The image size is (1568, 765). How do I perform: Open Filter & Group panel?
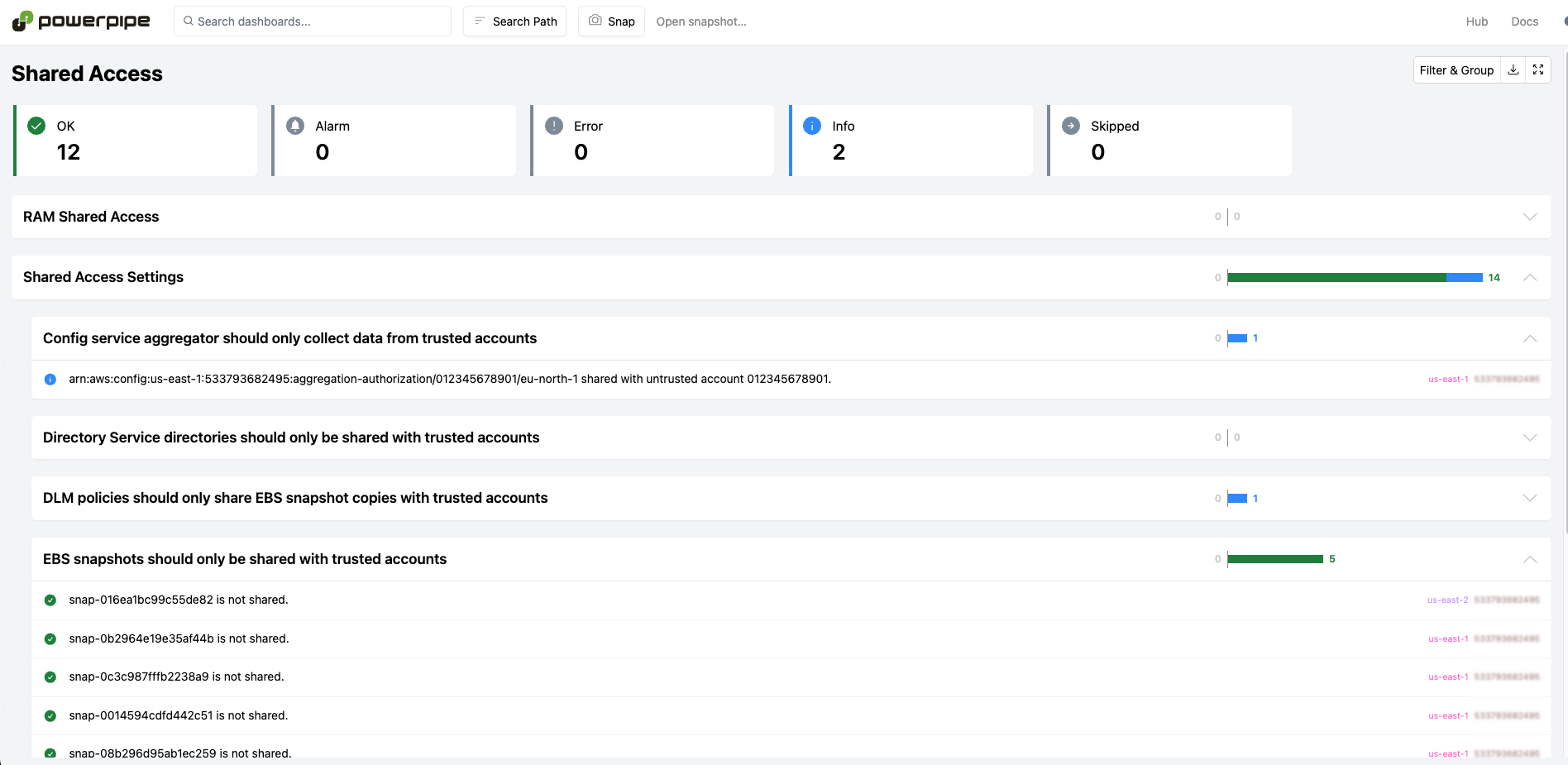click(1456, 70)
